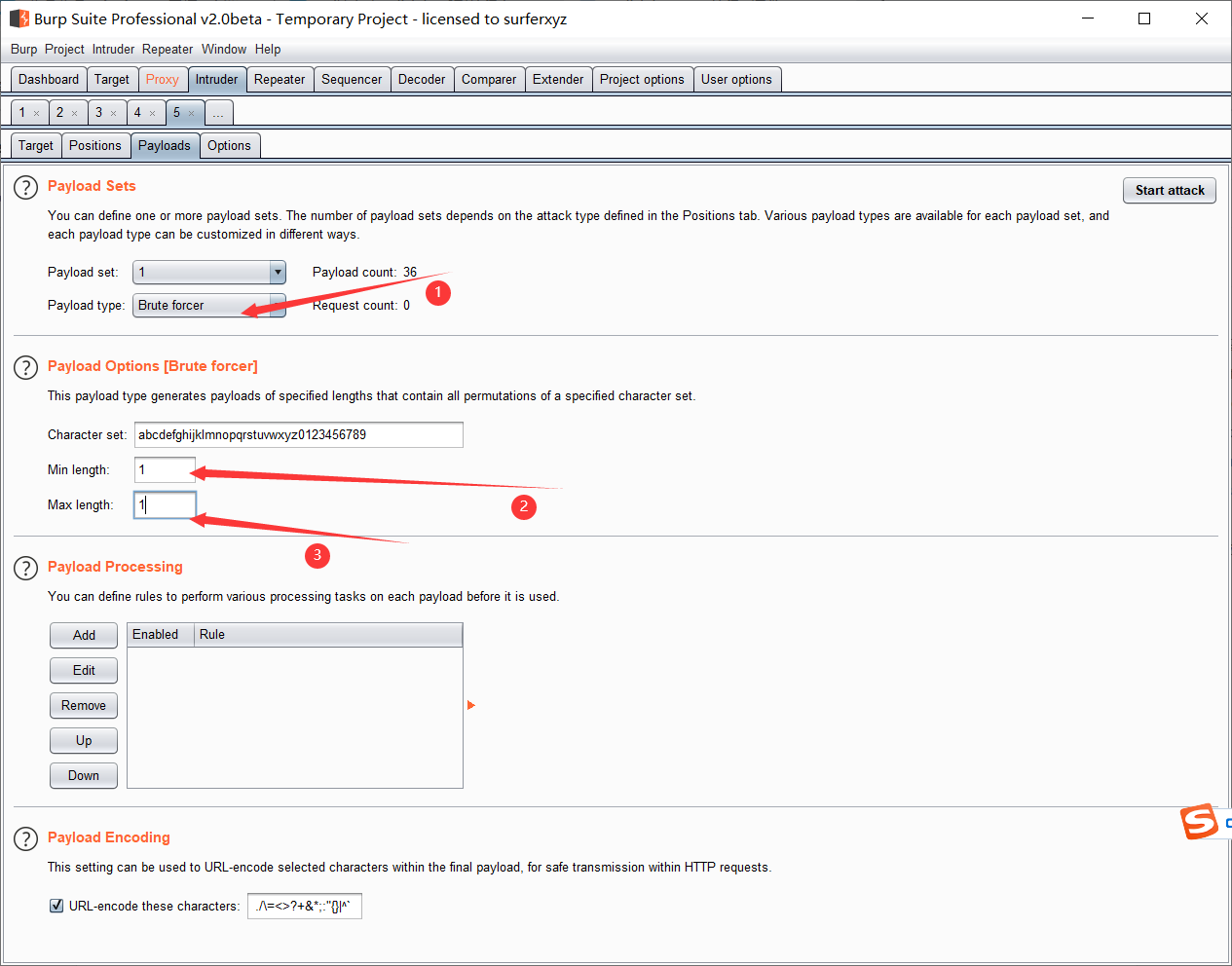Open the Window menu

224,49
